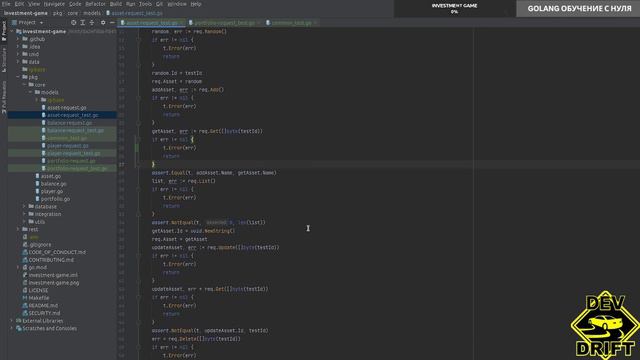The image size is (640, 360).
Task: Open balance.go in the project tree
Action: 53,184
